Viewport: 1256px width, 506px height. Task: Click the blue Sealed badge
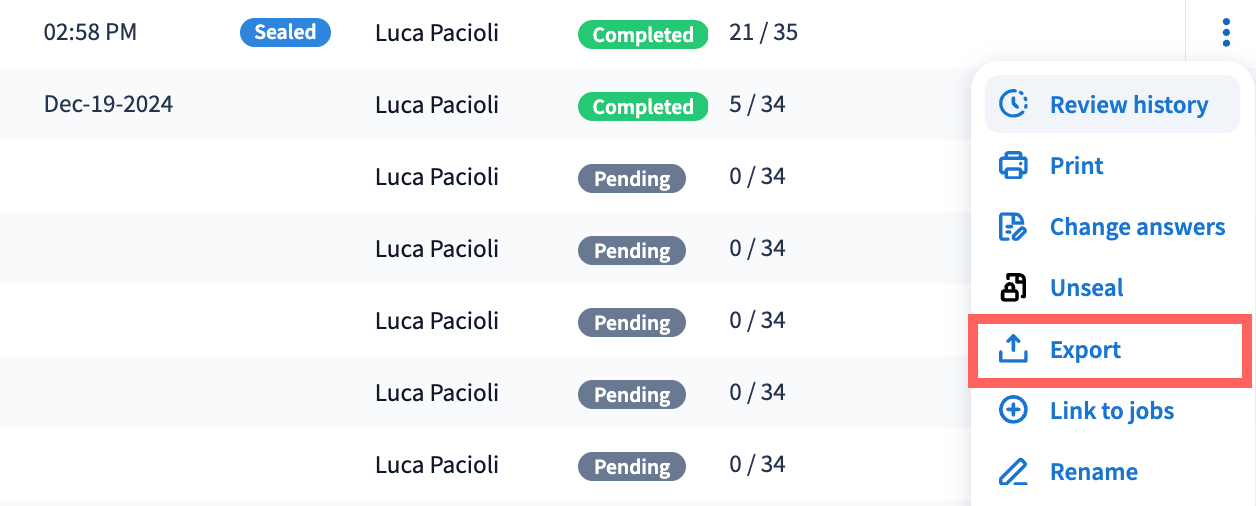coord(285,32)
